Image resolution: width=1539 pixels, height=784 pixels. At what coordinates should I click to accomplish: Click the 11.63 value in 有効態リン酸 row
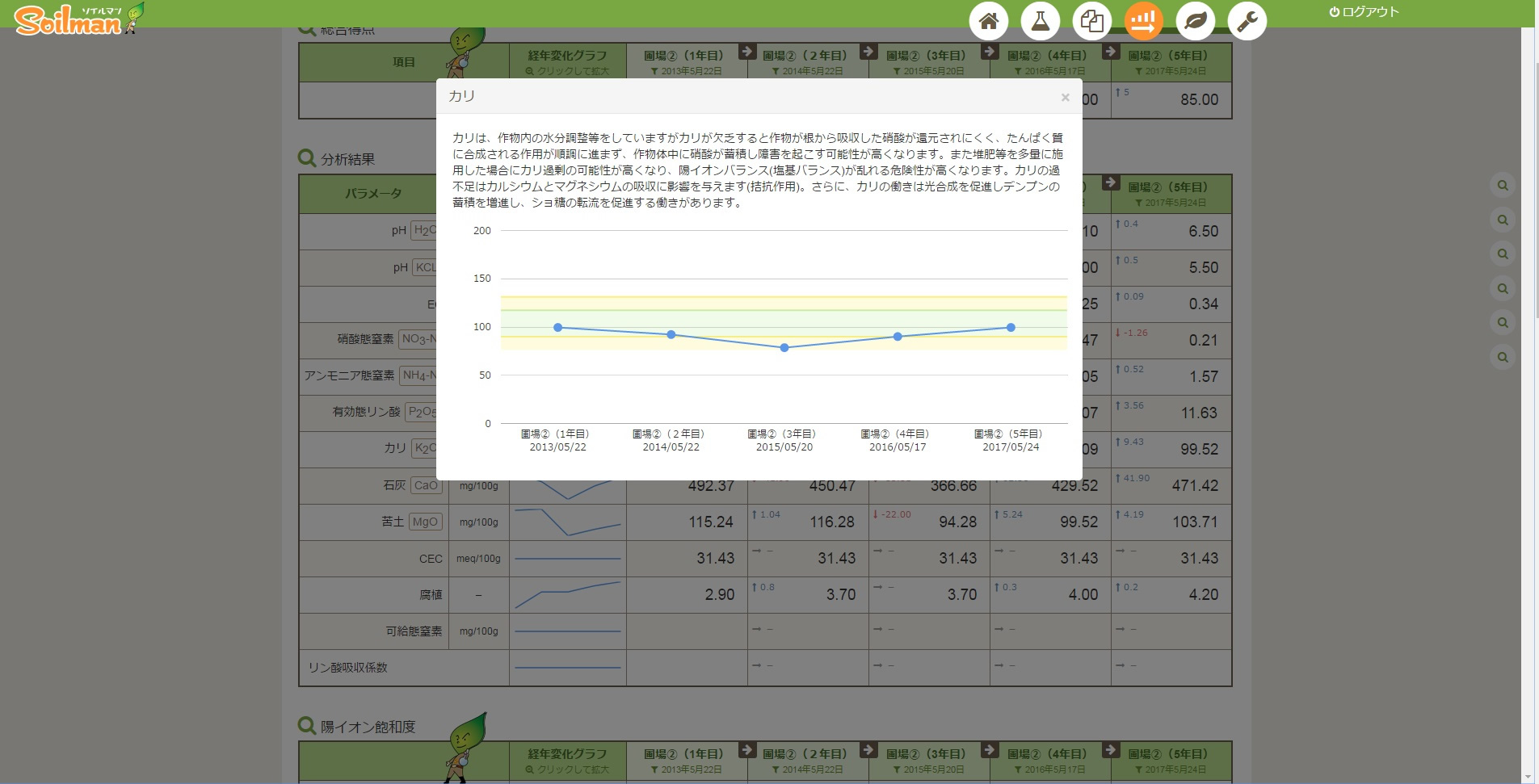pyautogui.click(x=1199, y=413)
